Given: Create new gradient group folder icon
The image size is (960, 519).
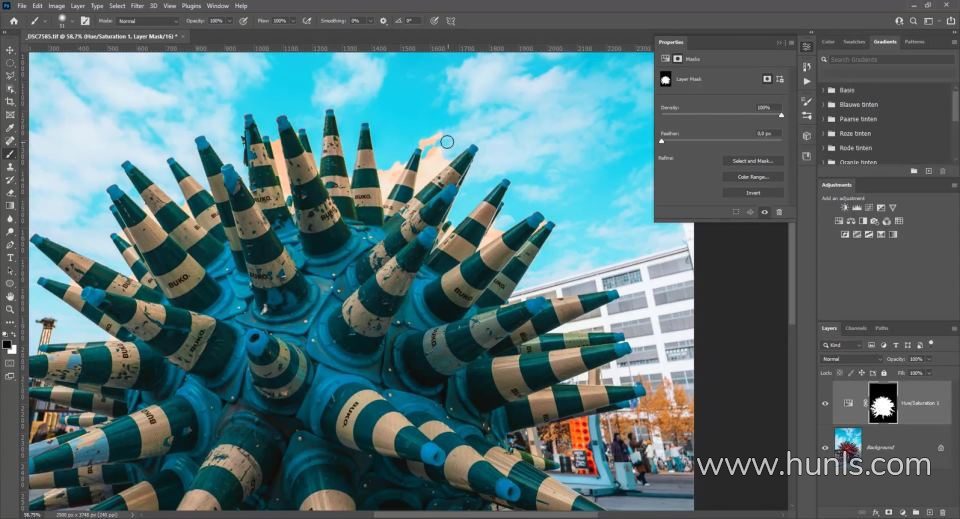Looking at the screenshot, I should [x=914, y=171].
